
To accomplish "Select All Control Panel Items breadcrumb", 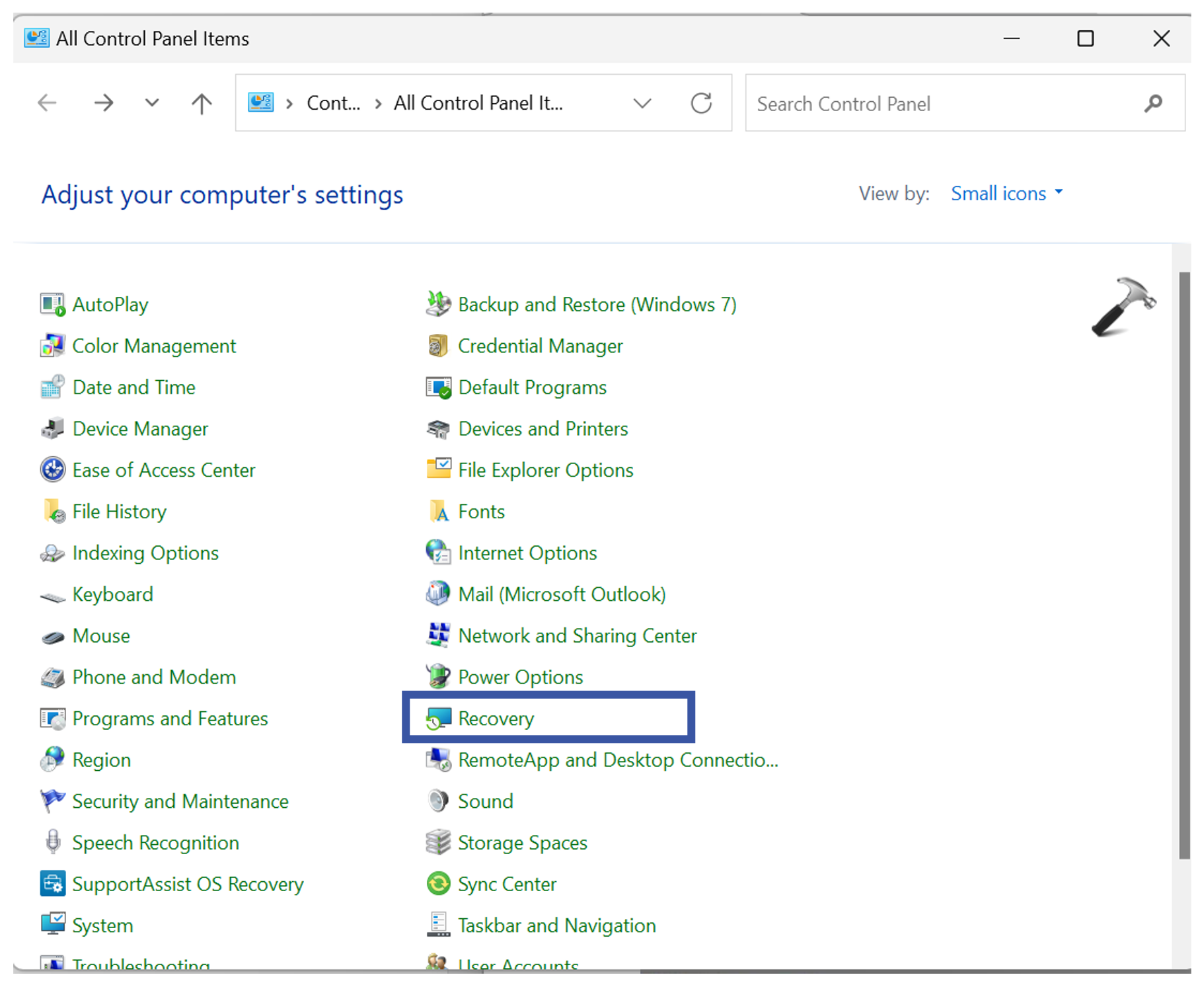I will [x=478, y=103].
